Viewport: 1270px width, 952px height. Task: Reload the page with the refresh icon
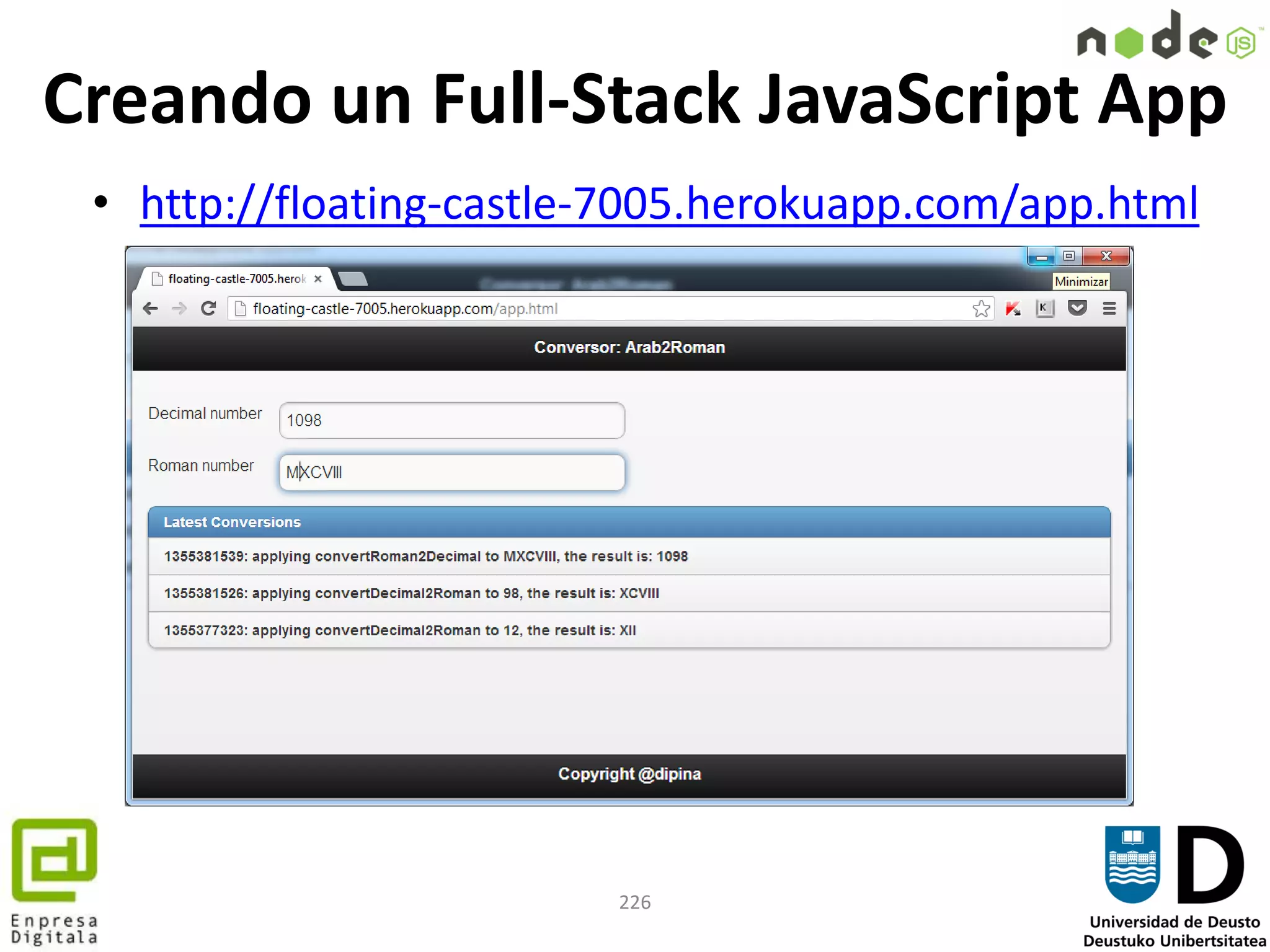click(x=208, y=309)
